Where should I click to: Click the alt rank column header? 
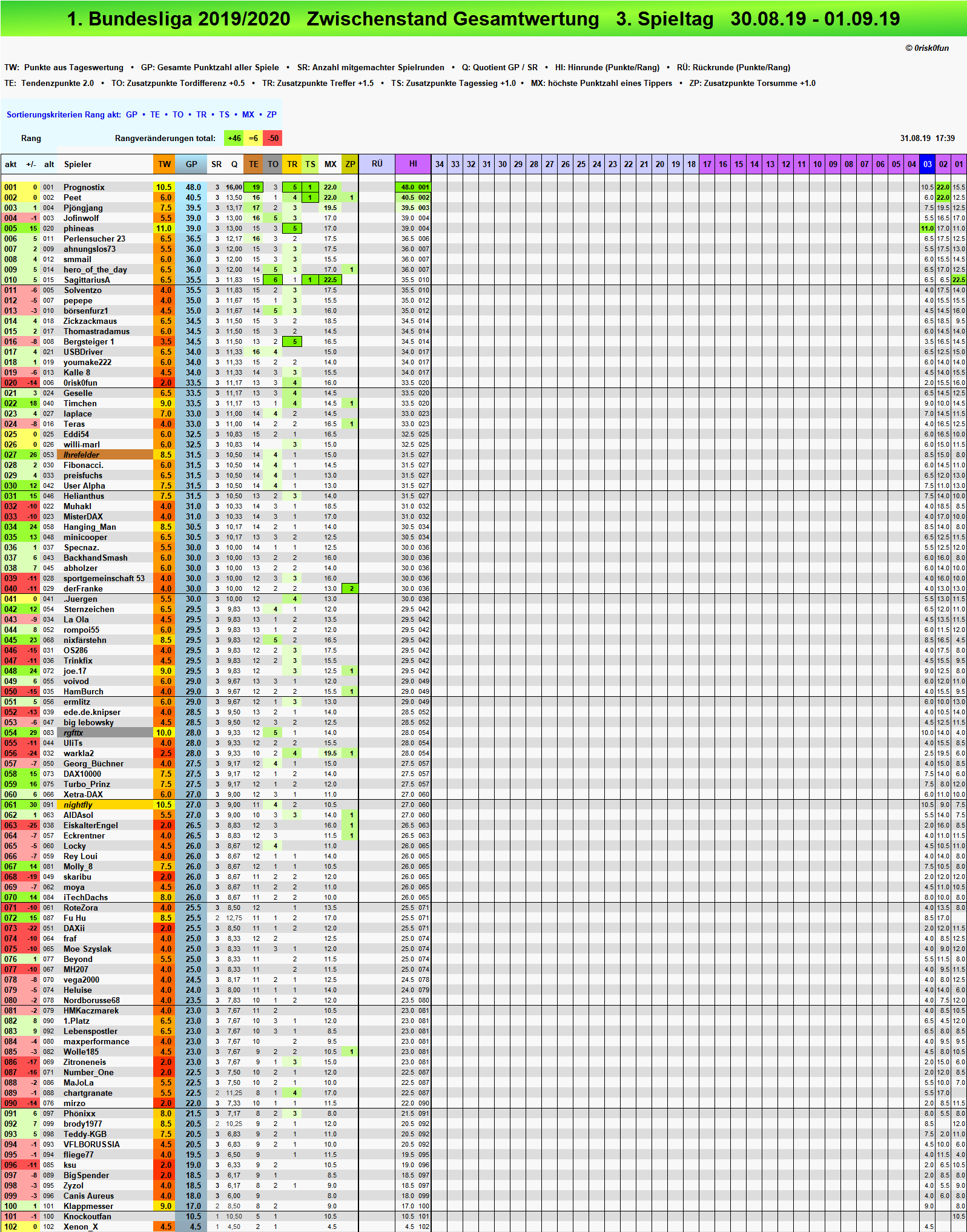pyautogui.click(x=49, y=164)
